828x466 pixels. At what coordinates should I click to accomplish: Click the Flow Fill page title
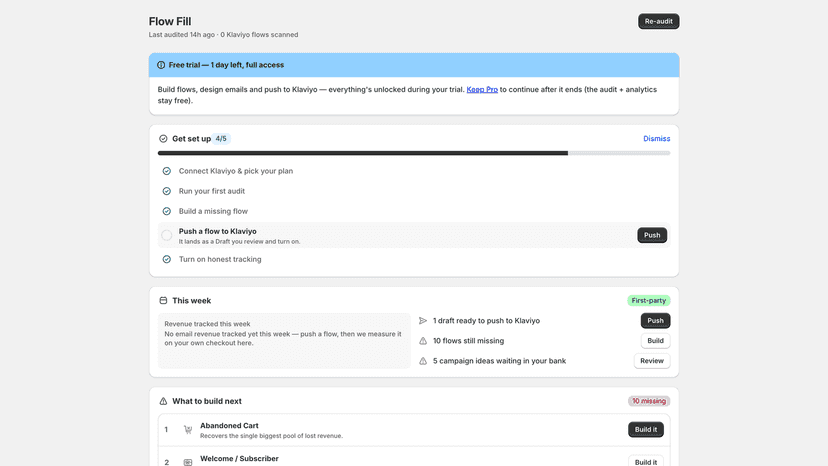tap(170, 21)
